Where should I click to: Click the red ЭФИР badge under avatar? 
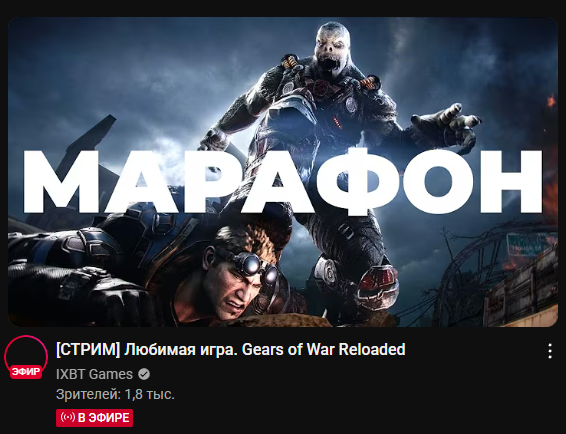[26, 372]
